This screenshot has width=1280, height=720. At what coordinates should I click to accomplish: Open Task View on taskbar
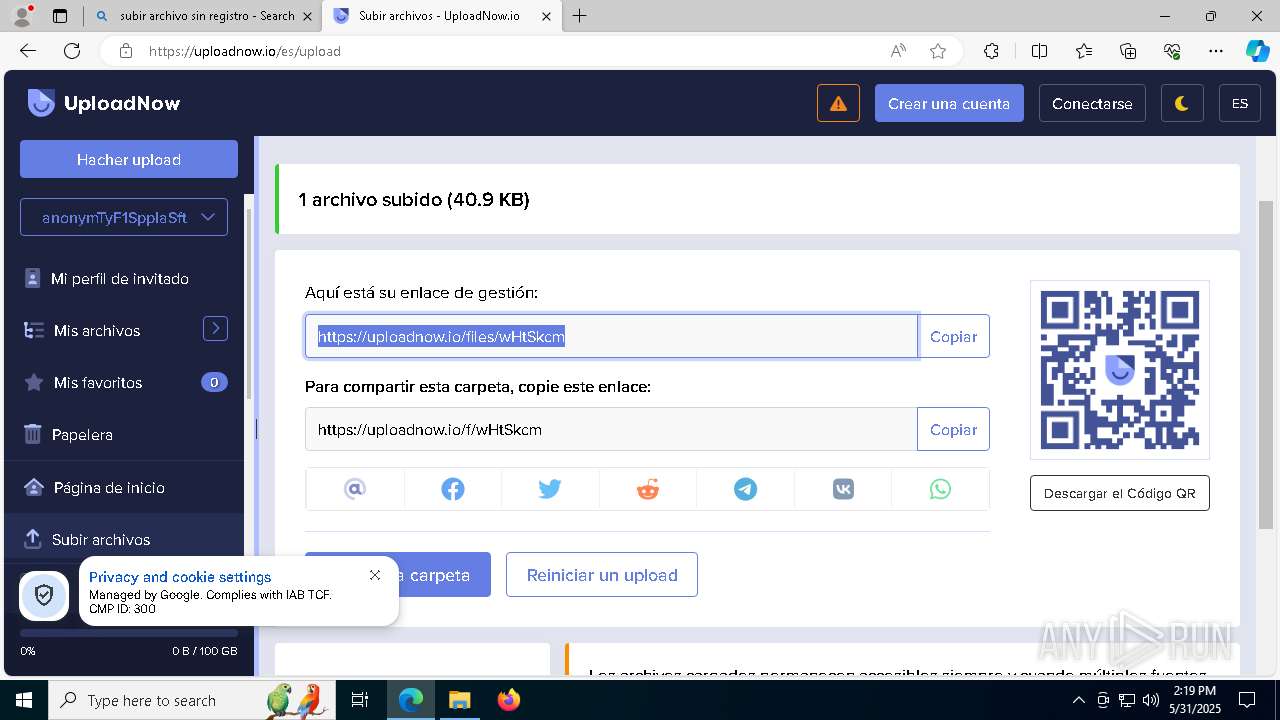click(361, 700)
